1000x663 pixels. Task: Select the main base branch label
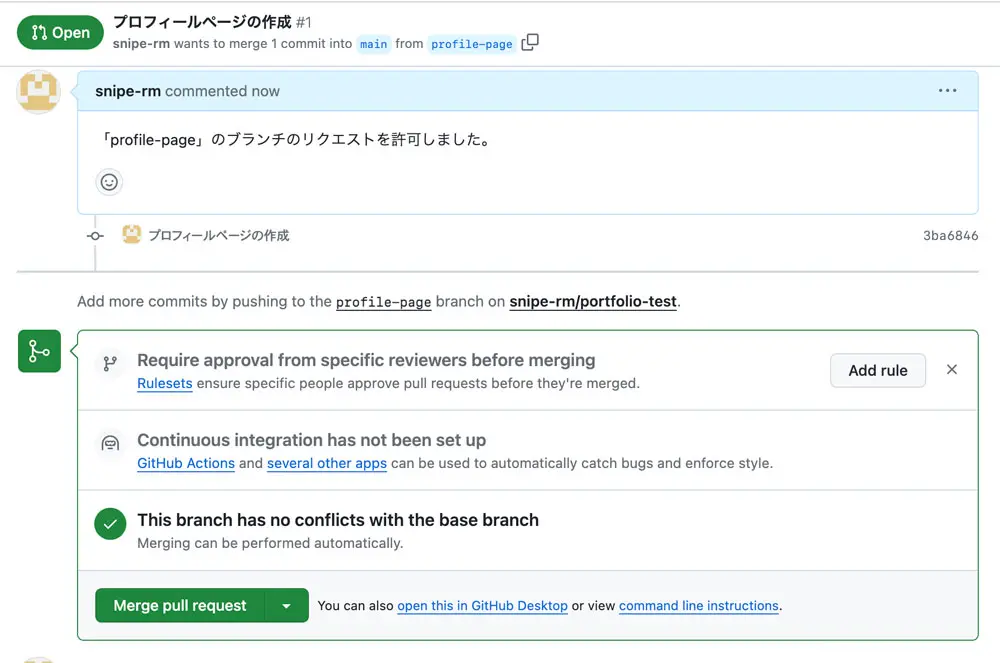pos(373,44)
